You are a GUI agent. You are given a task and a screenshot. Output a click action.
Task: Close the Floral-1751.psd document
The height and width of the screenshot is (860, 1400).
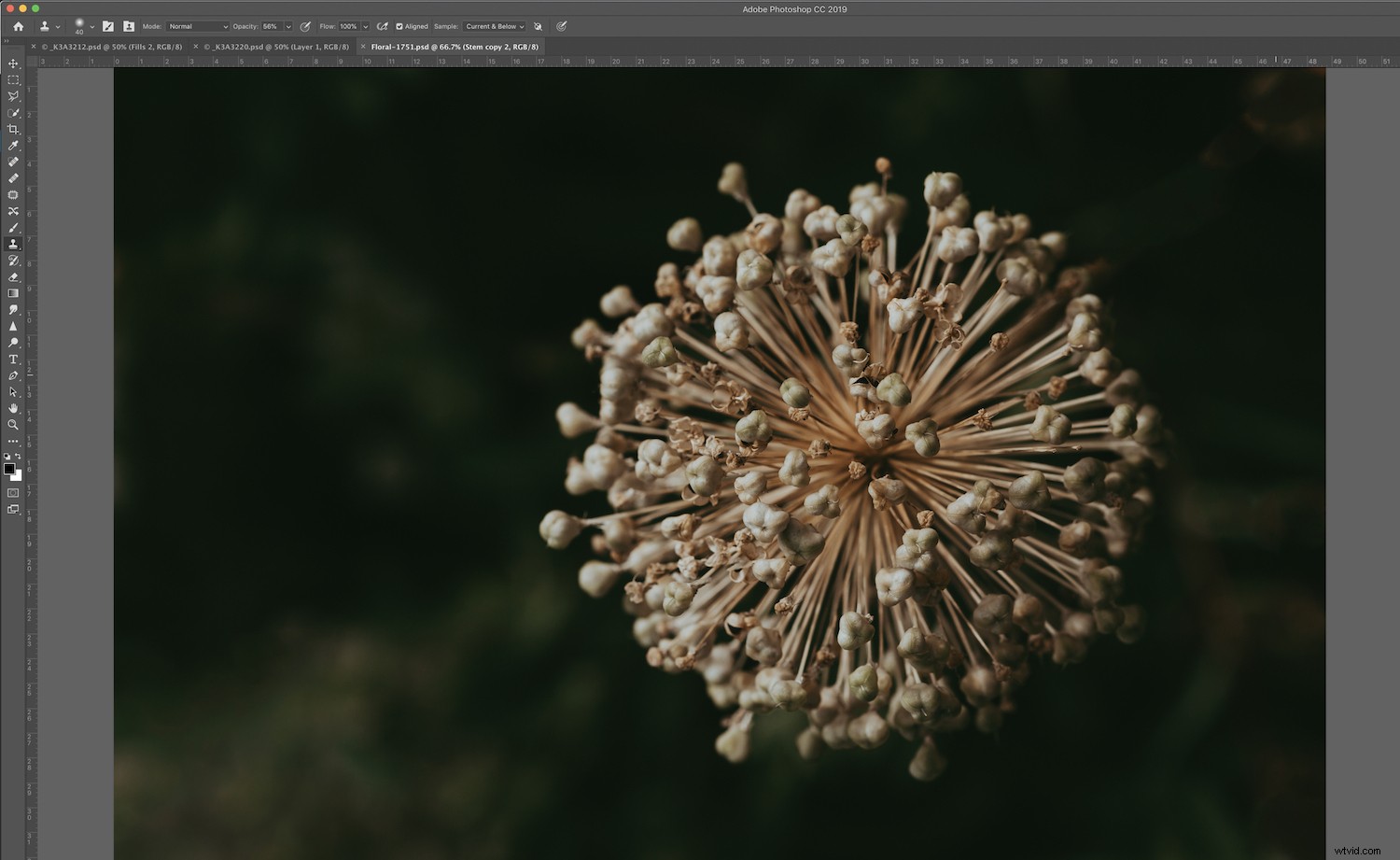(362, 46)
